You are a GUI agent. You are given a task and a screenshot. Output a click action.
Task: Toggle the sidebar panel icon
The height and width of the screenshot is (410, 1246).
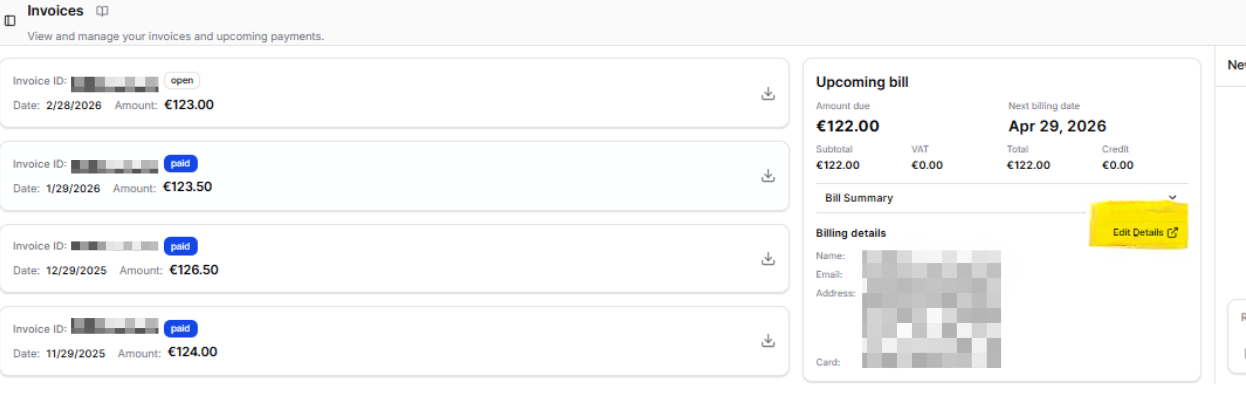(10, 20)
